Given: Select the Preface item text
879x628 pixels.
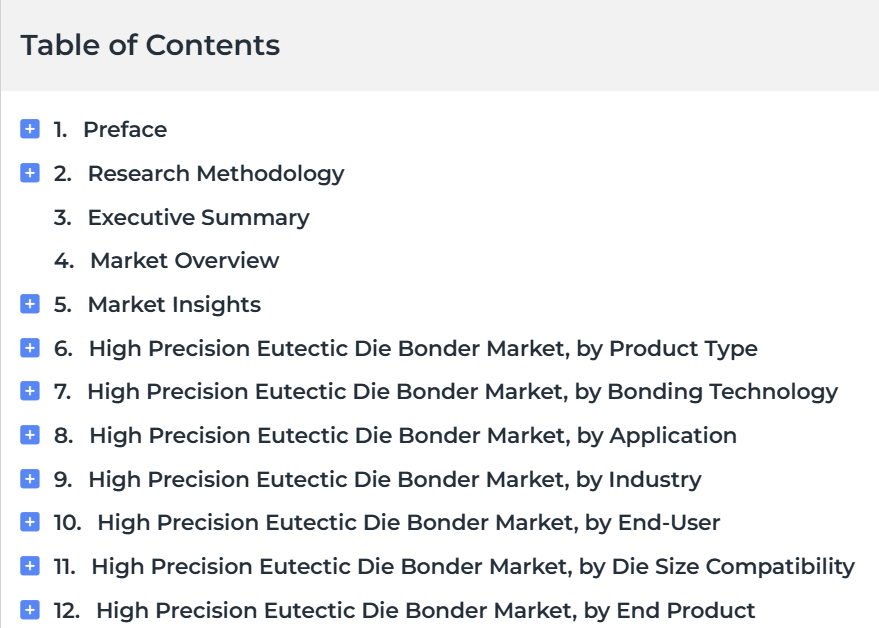Looking at the screenshot, I should click(125, 130).
